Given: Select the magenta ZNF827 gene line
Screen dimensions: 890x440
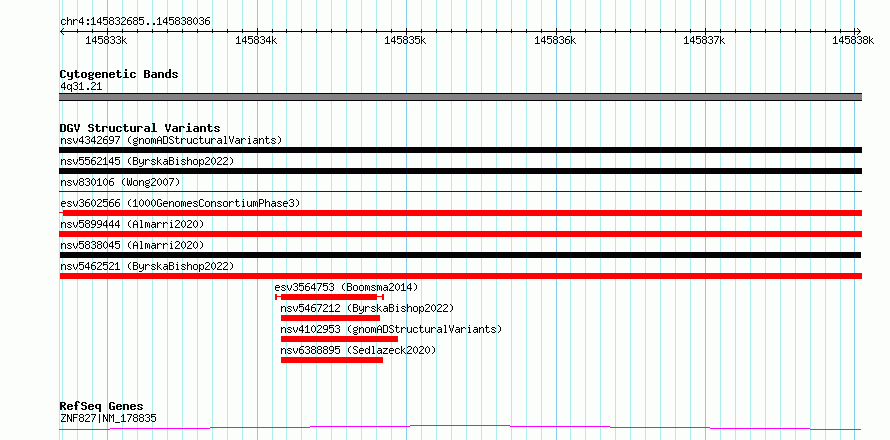Looking at the screenshot, I should [x=460, y=427].
